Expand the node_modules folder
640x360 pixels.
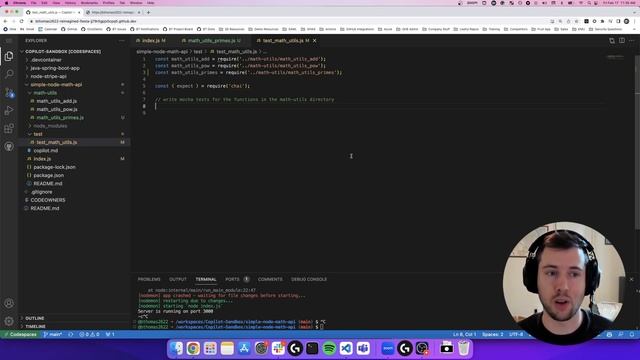click(50, 126)
